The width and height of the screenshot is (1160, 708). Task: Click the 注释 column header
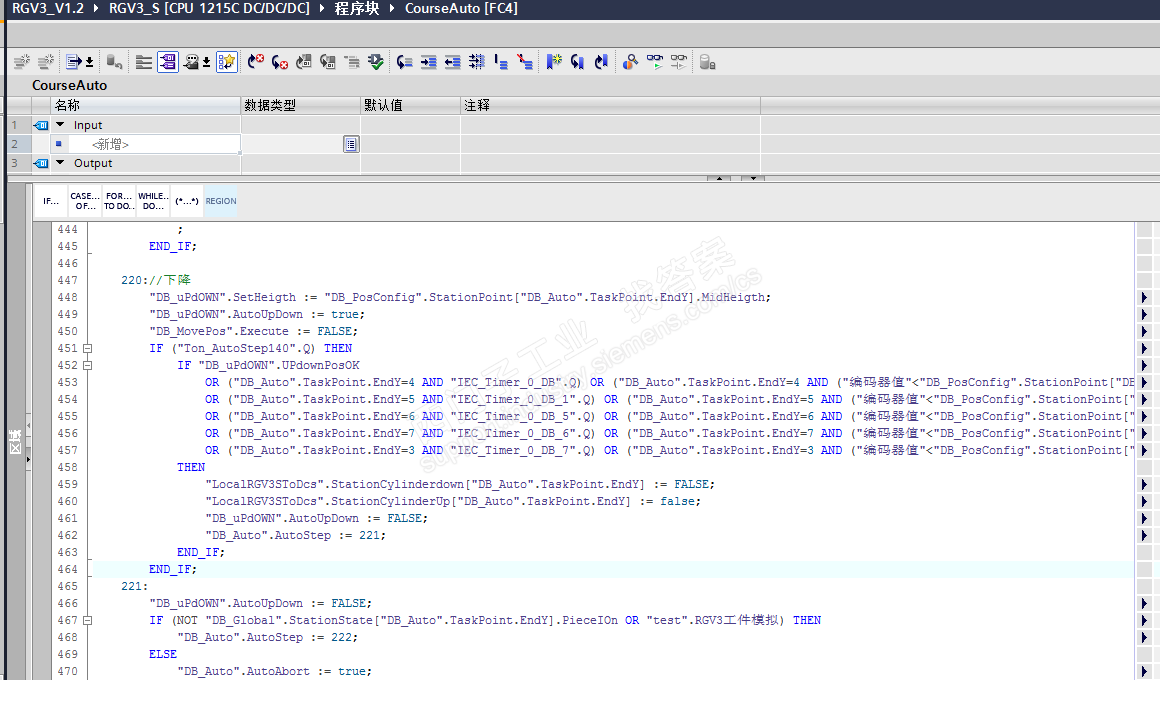610,105
